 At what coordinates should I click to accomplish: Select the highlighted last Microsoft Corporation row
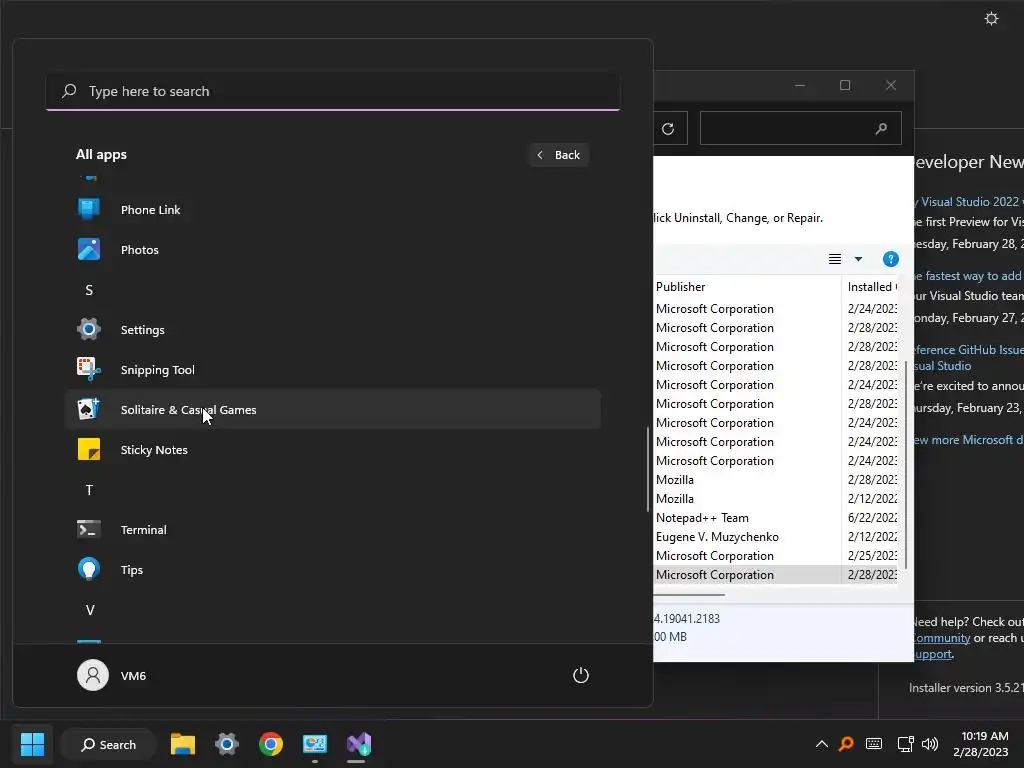[776, 575]
